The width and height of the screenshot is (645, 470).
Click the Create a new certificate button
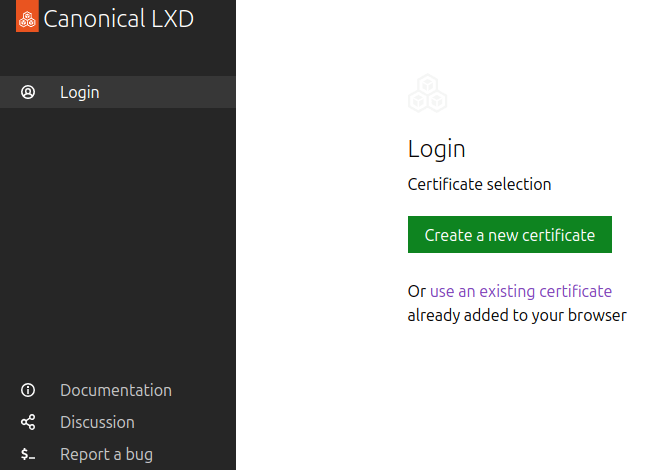[x=510, y=234]
